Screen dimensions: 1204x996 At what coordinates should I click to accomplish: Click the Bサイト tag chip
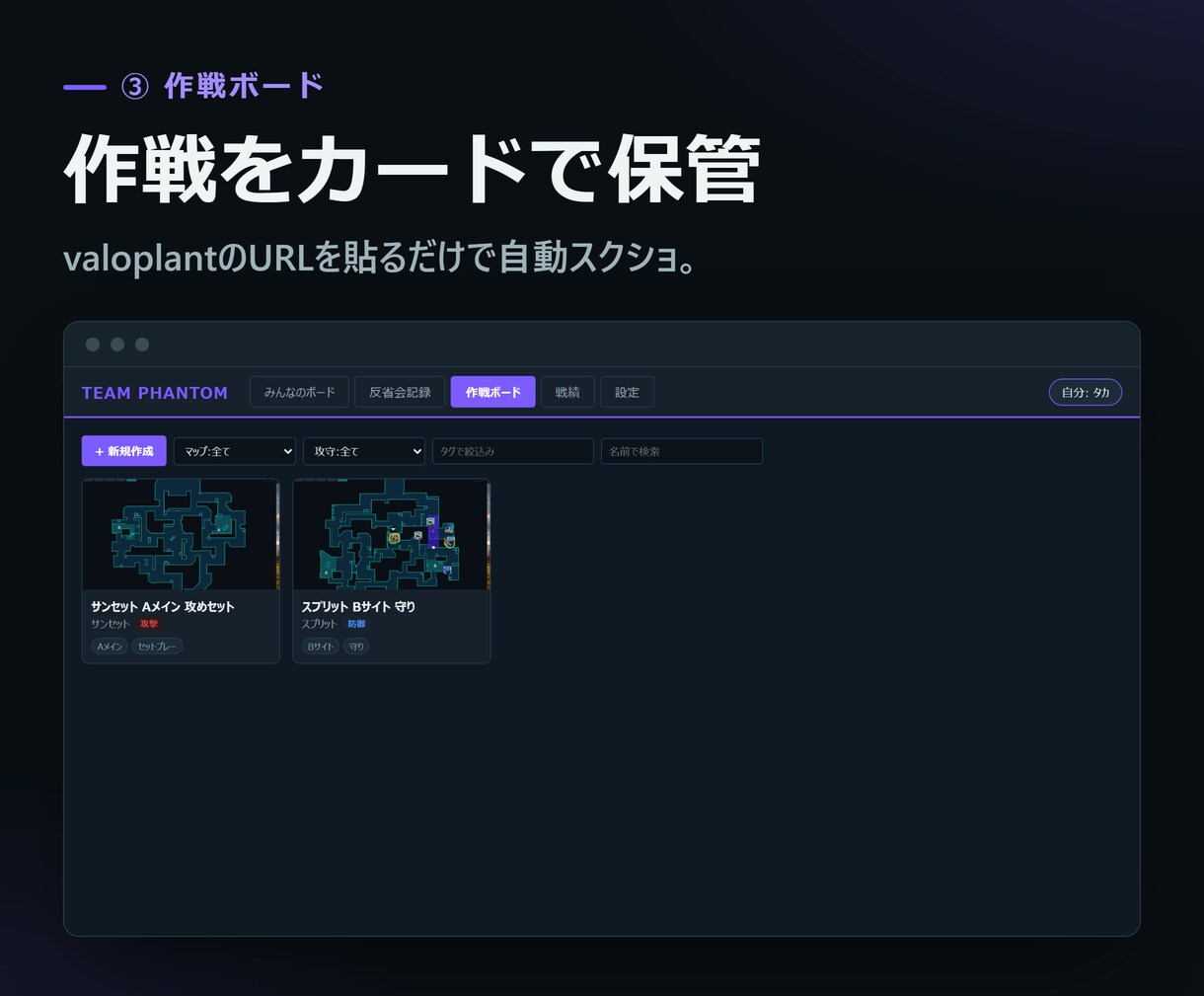(x=320, y=647)
